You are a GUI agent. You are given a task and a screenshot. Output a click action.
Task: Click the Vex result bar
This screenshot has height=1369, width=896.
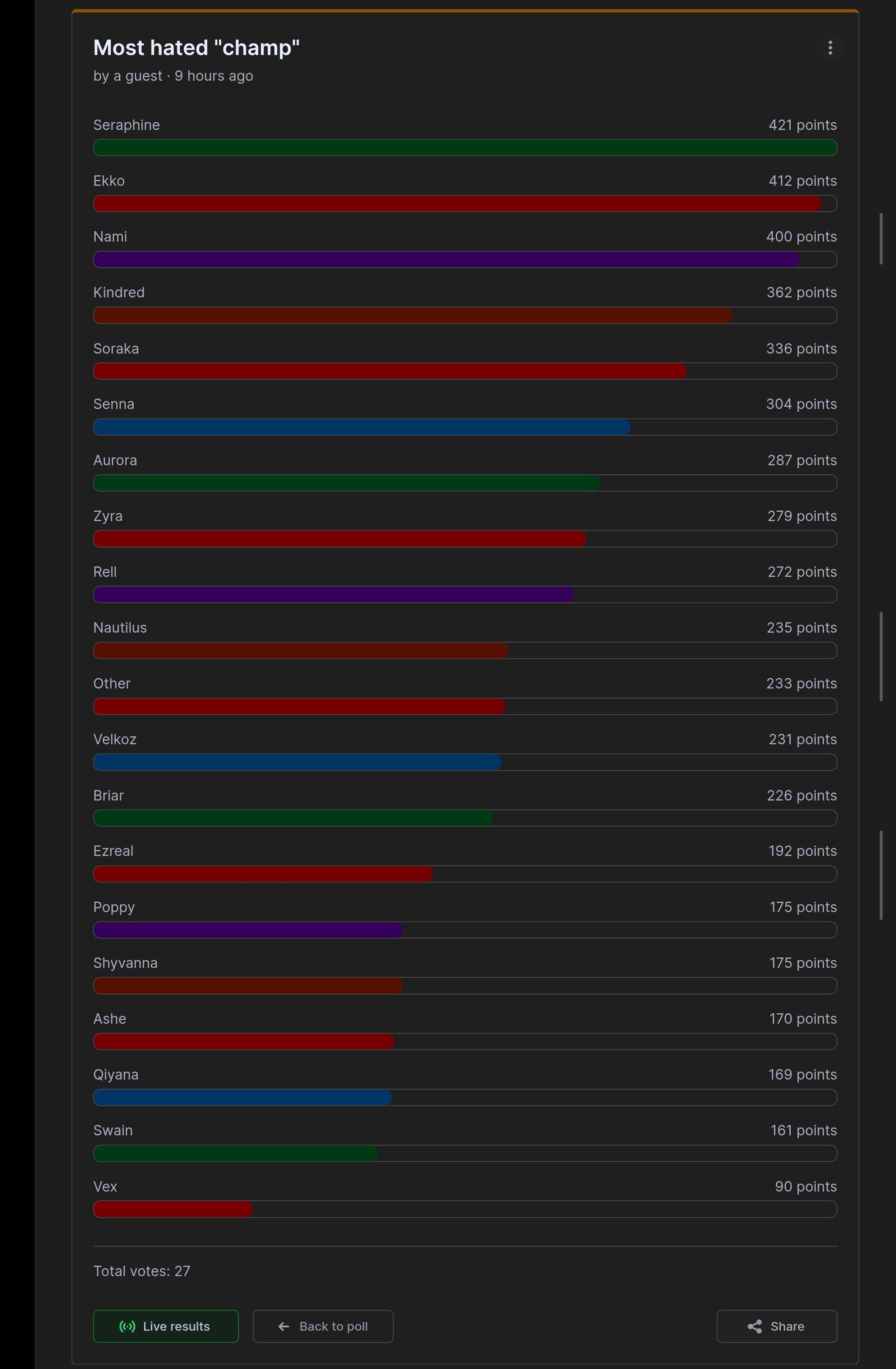click(465, 1209)
